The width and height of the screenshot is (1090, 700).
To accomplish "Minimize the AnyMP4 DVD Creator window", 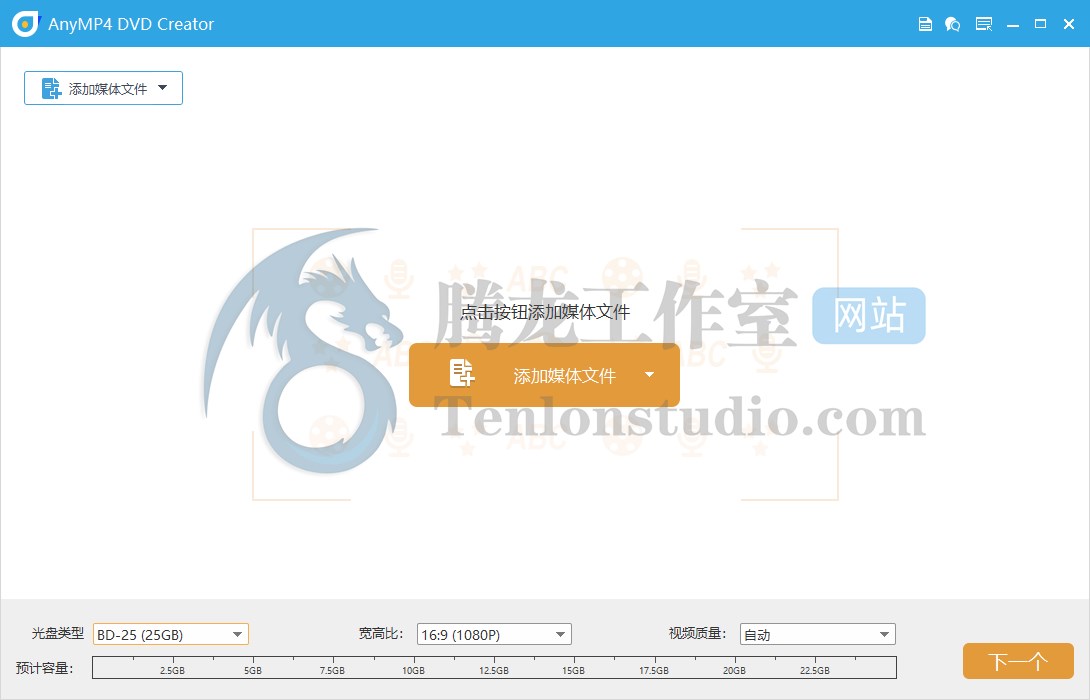I will coord(1013,25).
